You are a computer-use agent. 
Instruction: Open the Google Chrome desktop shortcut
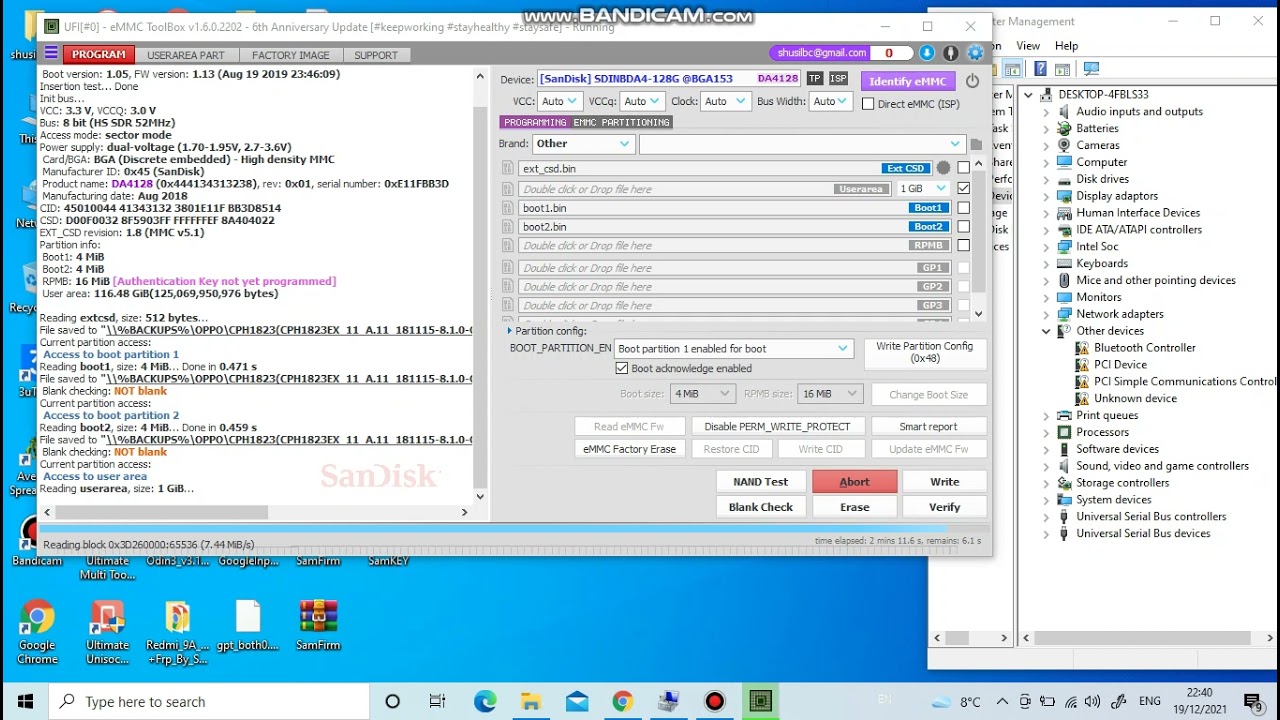tap(37, 631)
